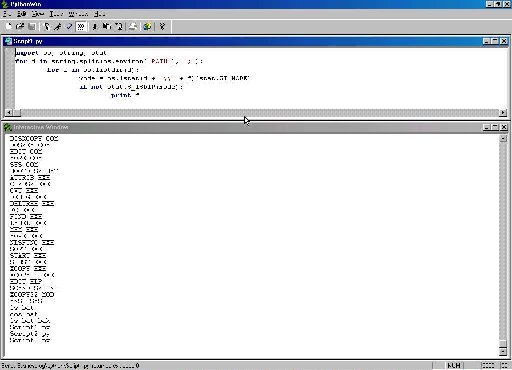Viewport: 512px width, 370px height.
Task: Open the File menu
Action: click(7, 14)
